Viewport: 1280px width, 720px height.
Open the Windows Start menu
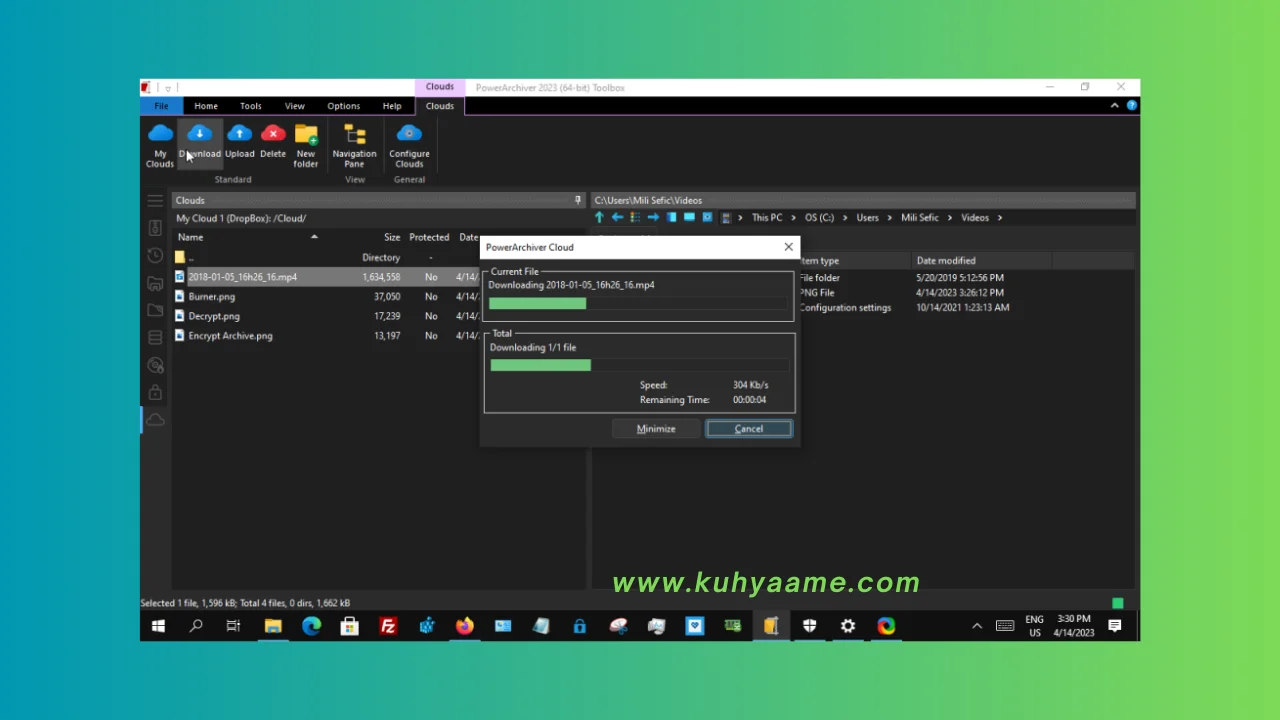(158, 626)
